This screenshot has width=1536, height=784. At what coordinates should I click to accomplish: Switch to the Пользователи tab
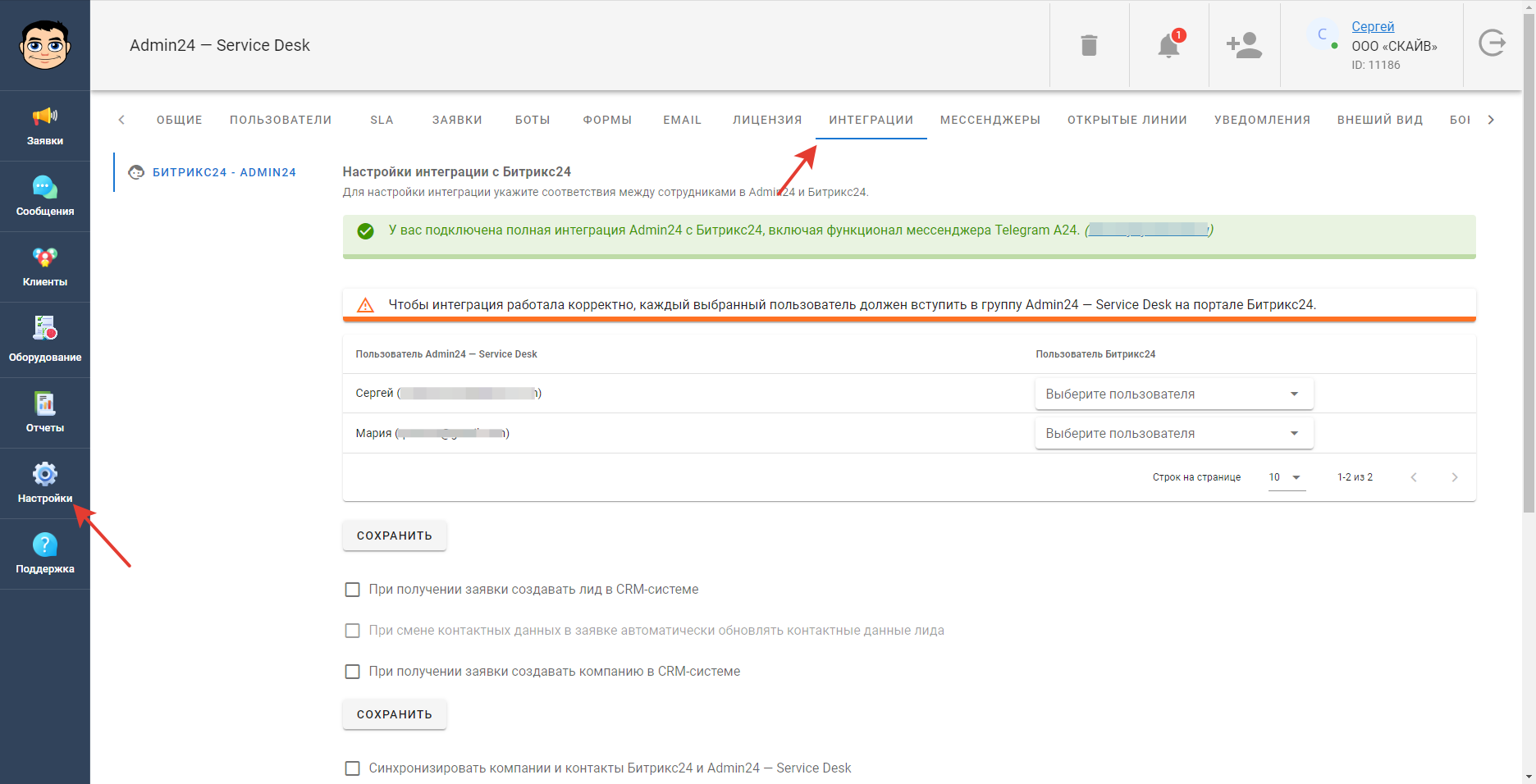coord(281,120)
